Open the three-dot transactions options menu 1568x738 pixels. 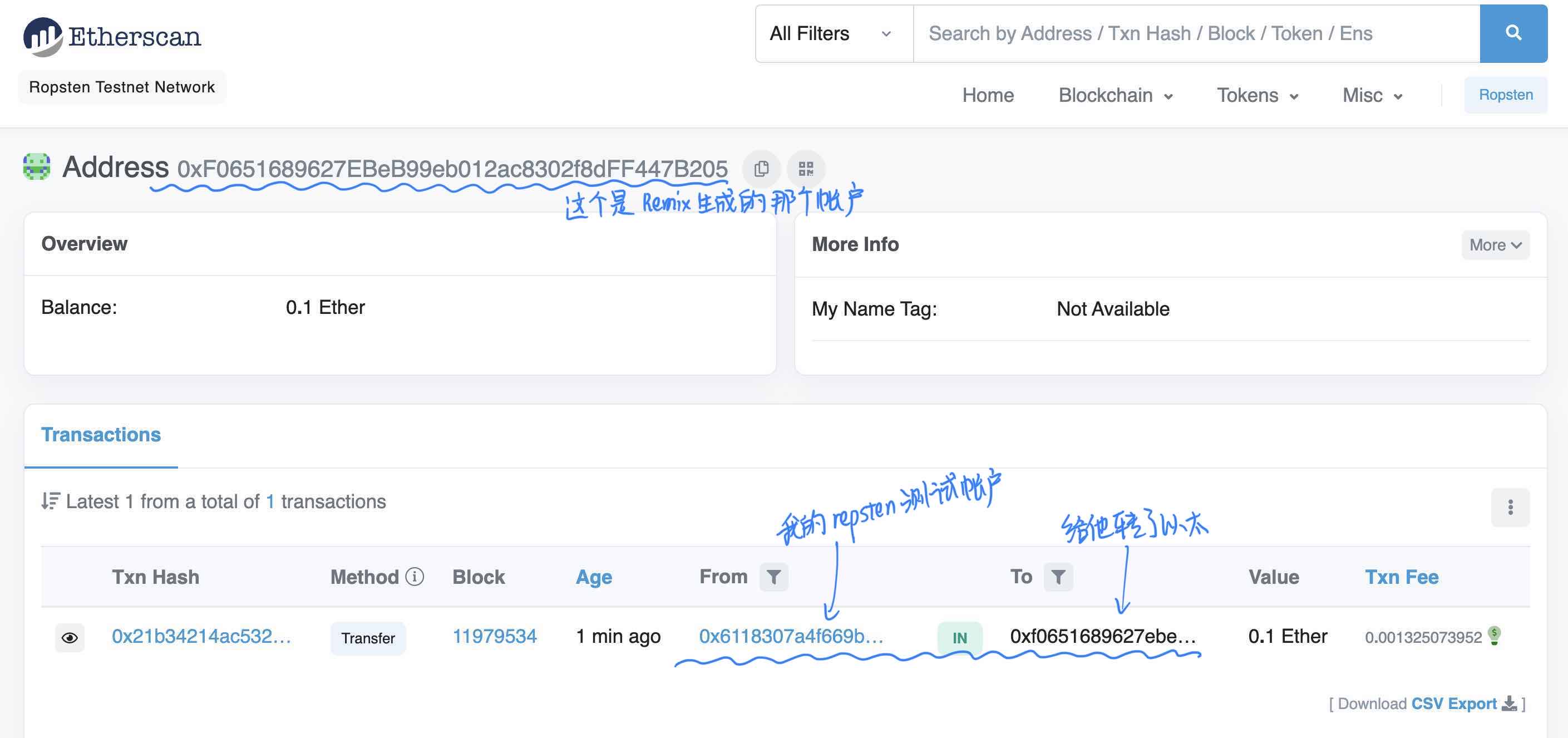(1510, 507)
